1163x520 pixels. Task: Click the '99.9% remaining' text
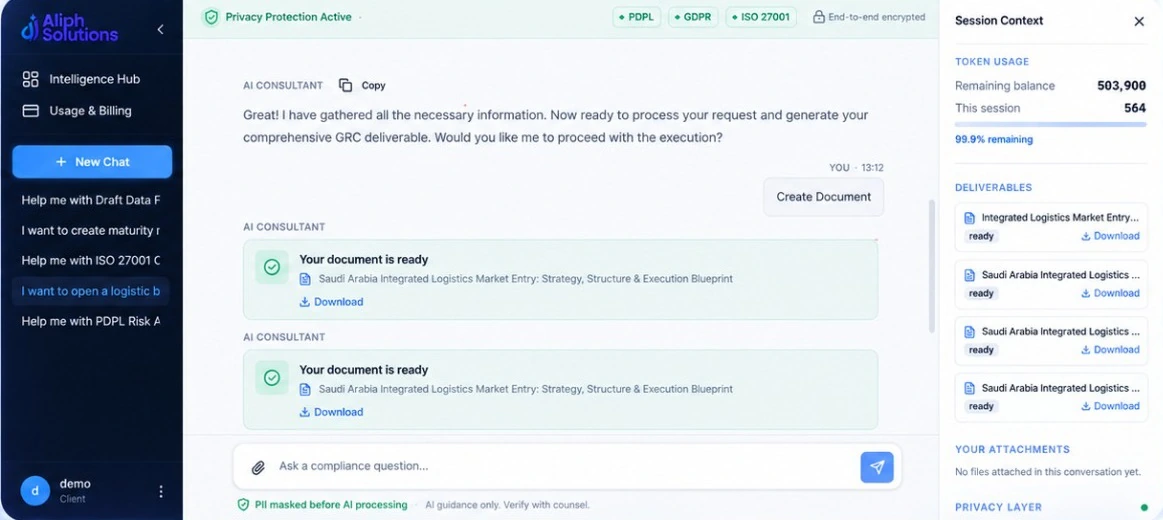pos(994,139)
